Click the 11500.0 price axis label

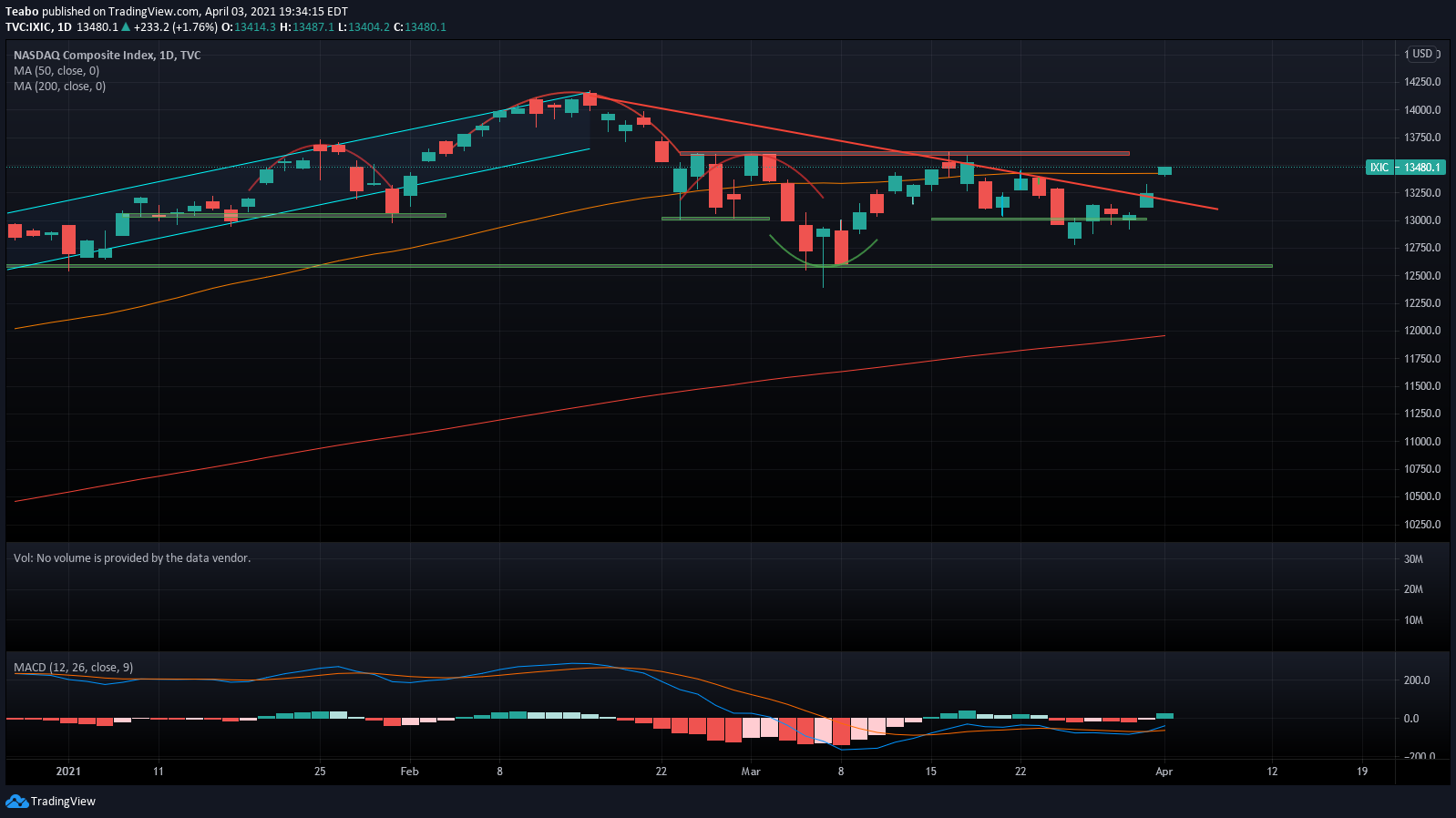pyautogui.click(x=1422, y=386)
